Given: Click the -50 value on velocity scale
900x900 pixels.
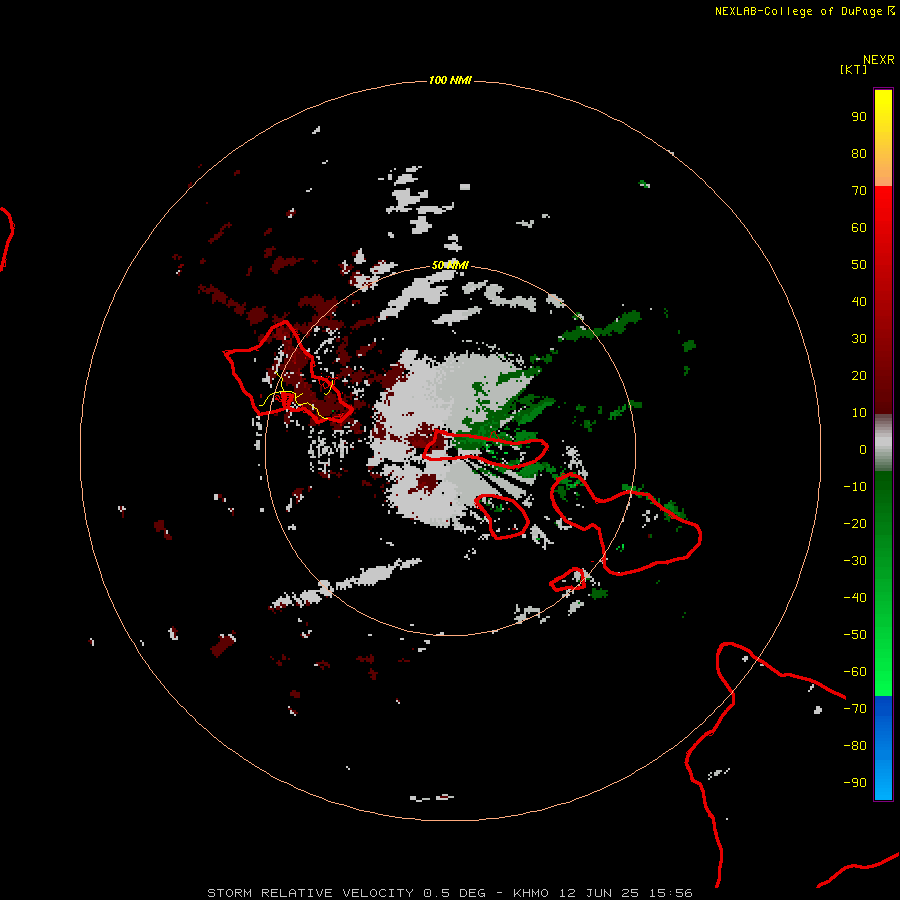Looking at the screenshot, I should (x=855, y=634).
